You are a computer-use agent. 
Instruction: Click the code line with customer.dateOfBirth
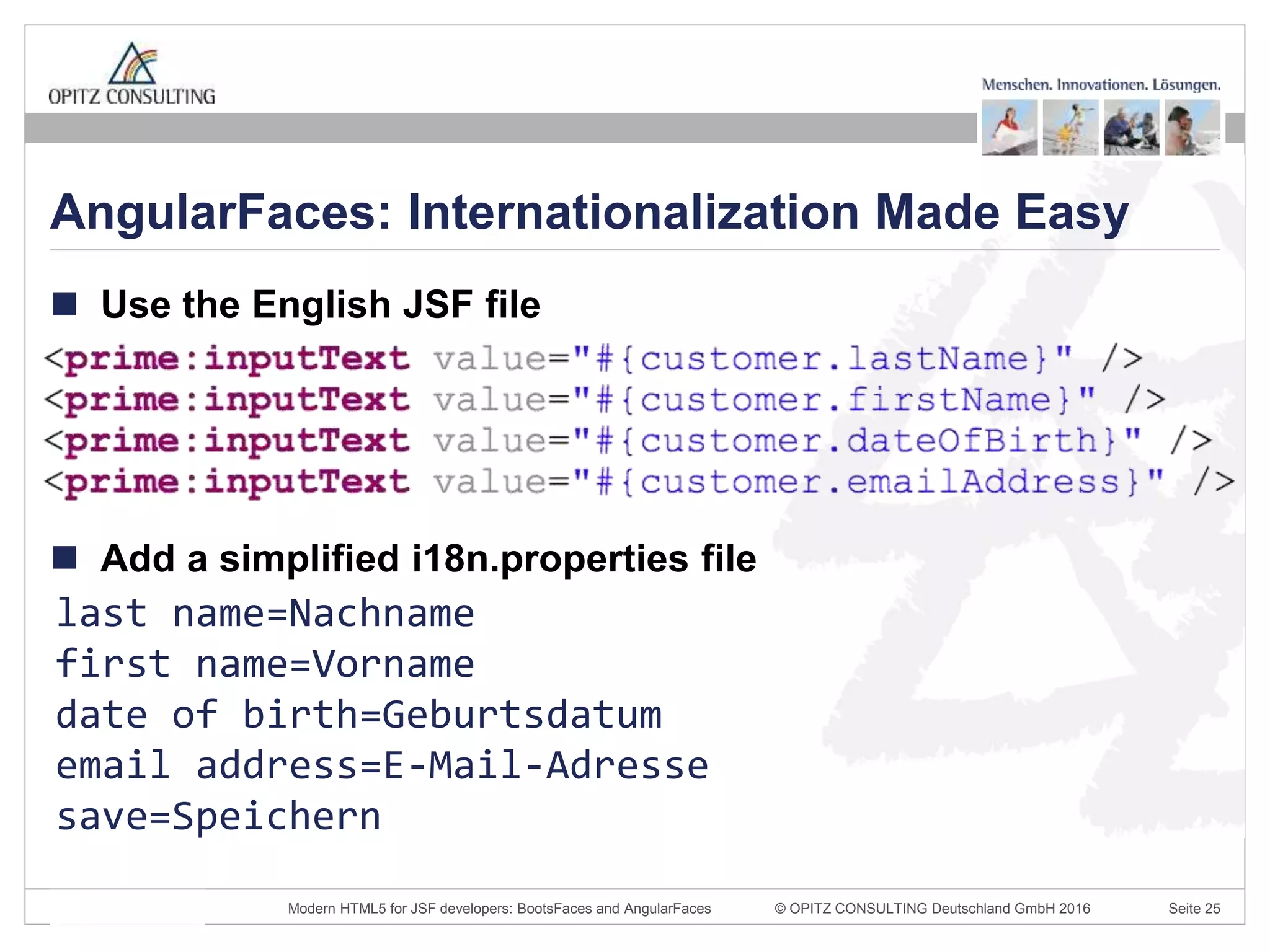628,441
